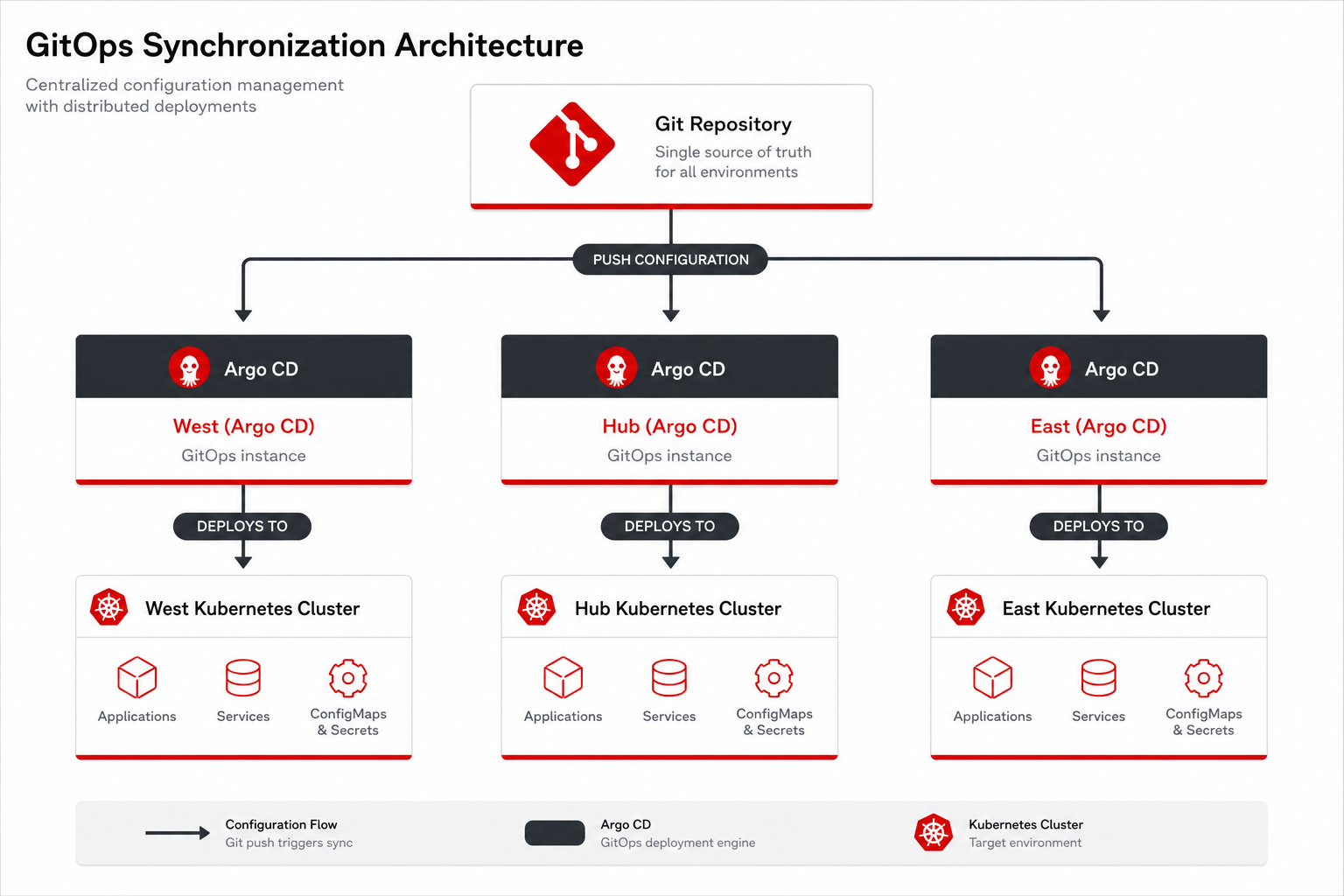
Task: Click the Kubernetes wheel icon beside Hub Kubernetes Cluster
Action: pos(536,606)
